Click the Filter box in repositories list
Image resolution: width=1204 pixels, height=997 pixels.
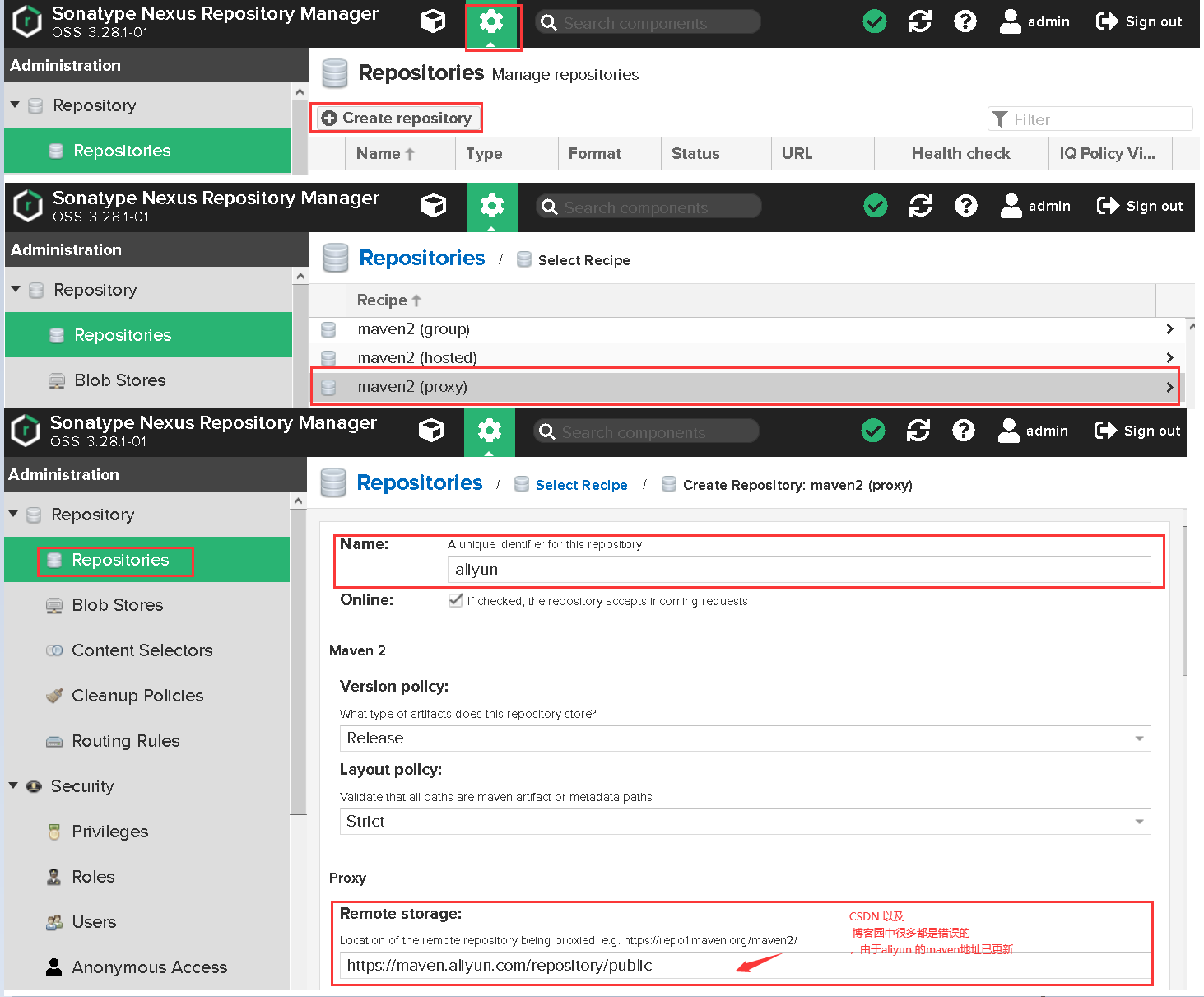[1090, 119]
